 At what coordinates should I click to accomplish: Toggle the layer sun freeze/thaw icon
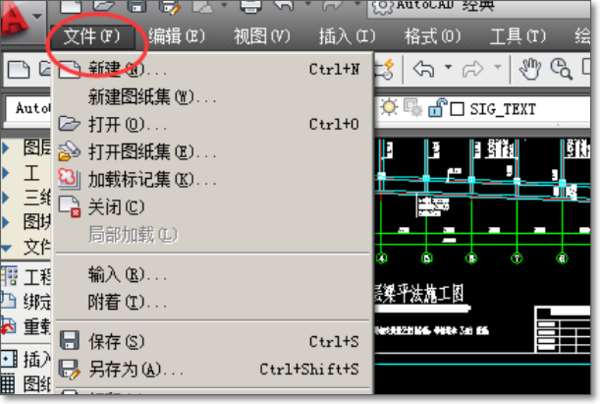tap(389, 108)
